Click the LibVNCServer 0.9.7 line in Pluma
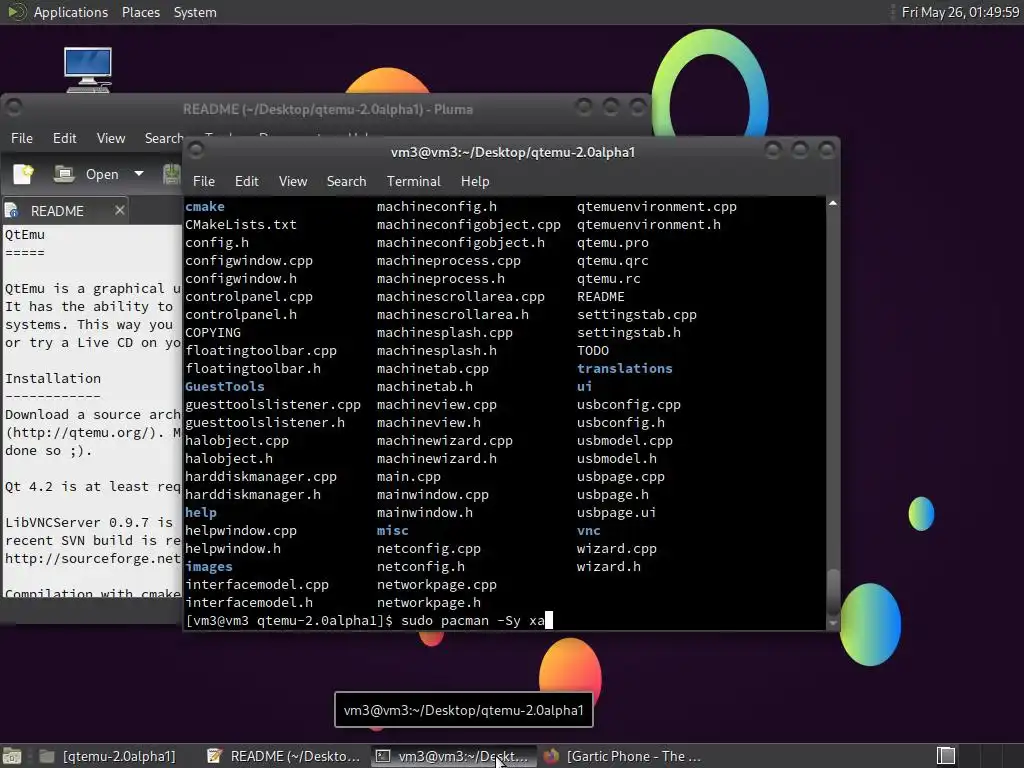The image size is (1024, 768). pyautogui.click(x=89, y=522)
